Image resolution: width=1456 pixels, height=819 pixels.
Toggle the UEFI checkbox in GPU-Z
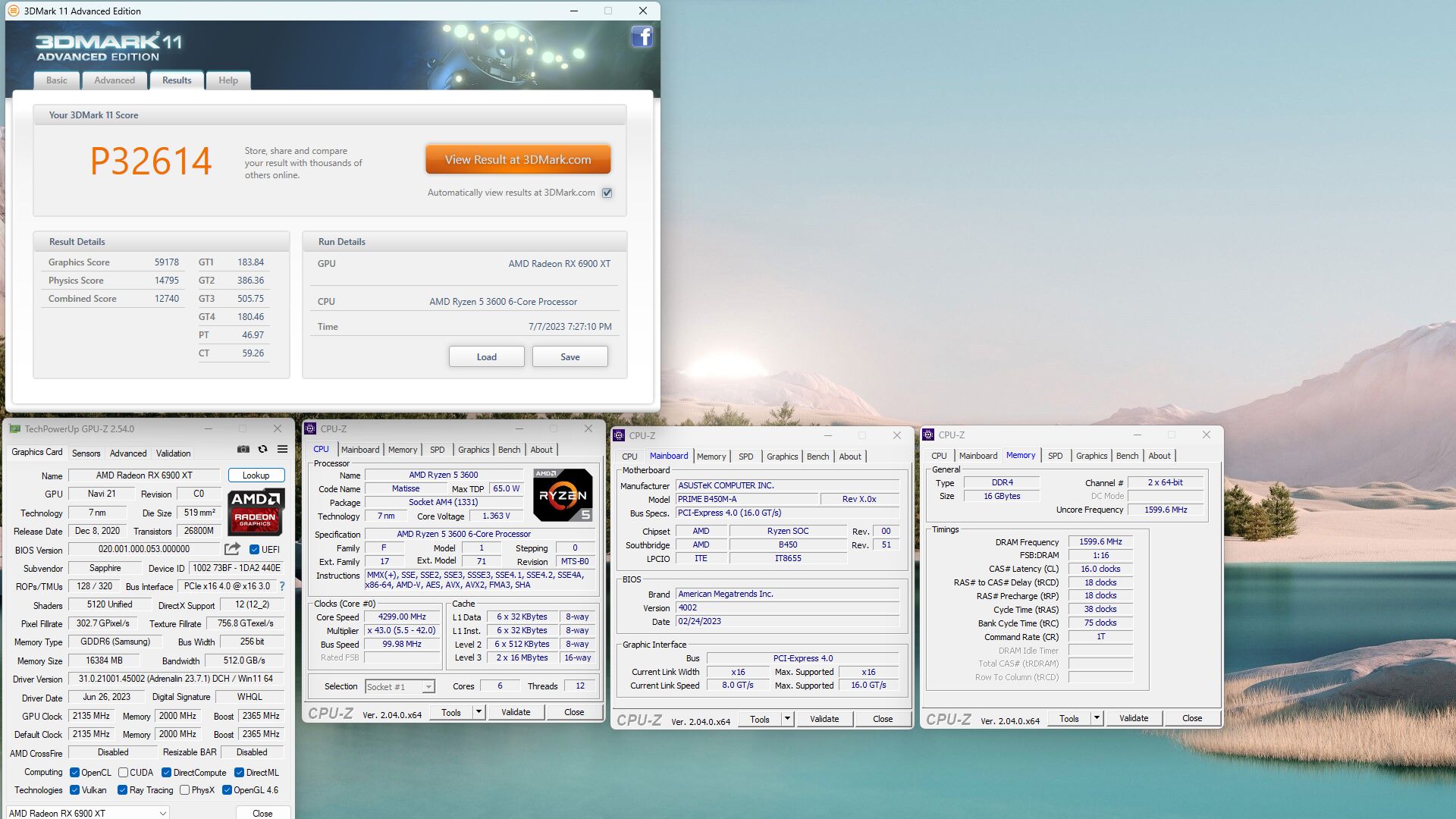tap(255, 550)
